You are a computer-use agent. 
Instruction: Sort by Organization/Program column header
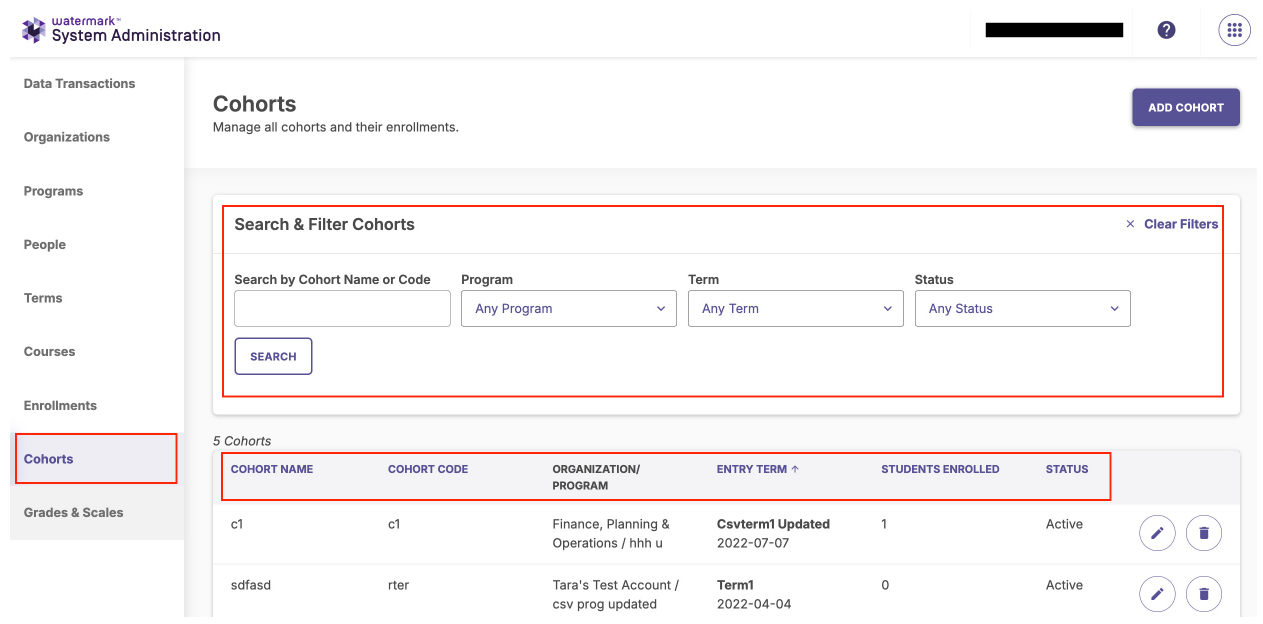click(x=596, y=477)
